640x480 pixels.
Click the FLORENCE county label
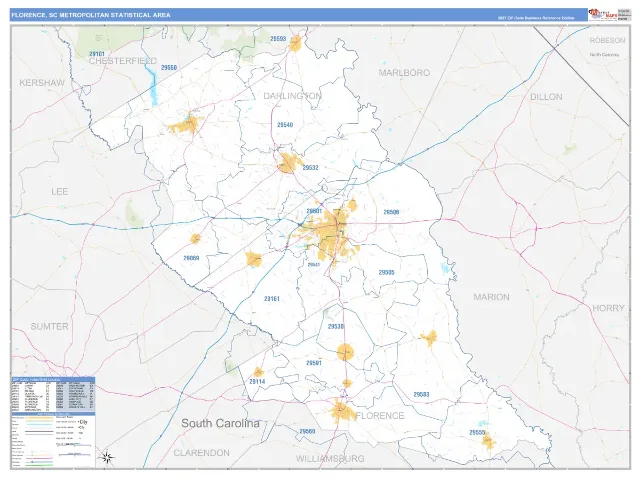point(380,416)
